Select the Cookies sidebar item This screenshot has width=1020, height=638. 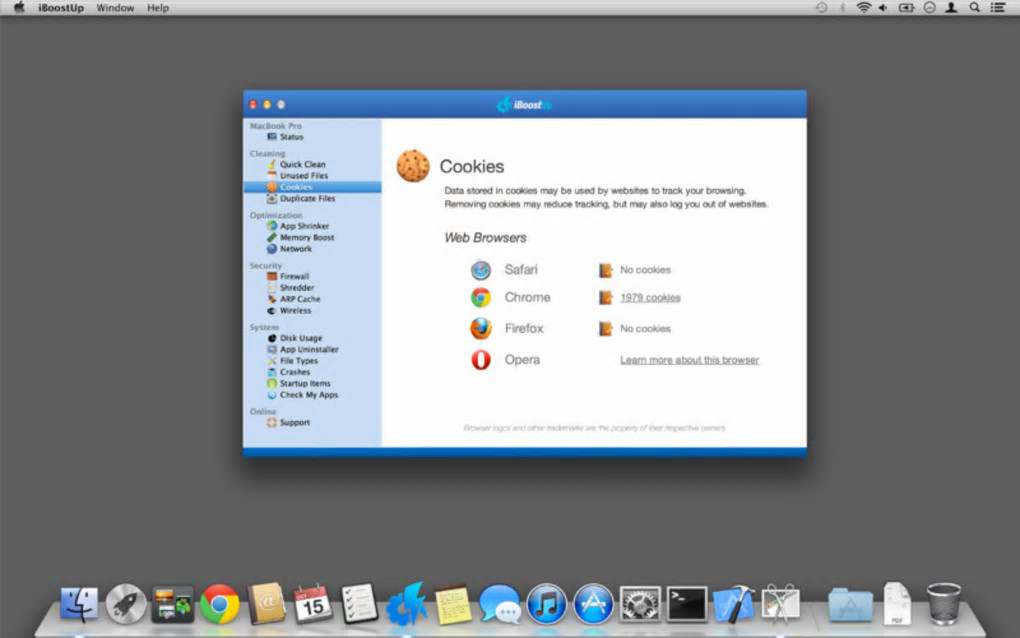tap(312, 187)
